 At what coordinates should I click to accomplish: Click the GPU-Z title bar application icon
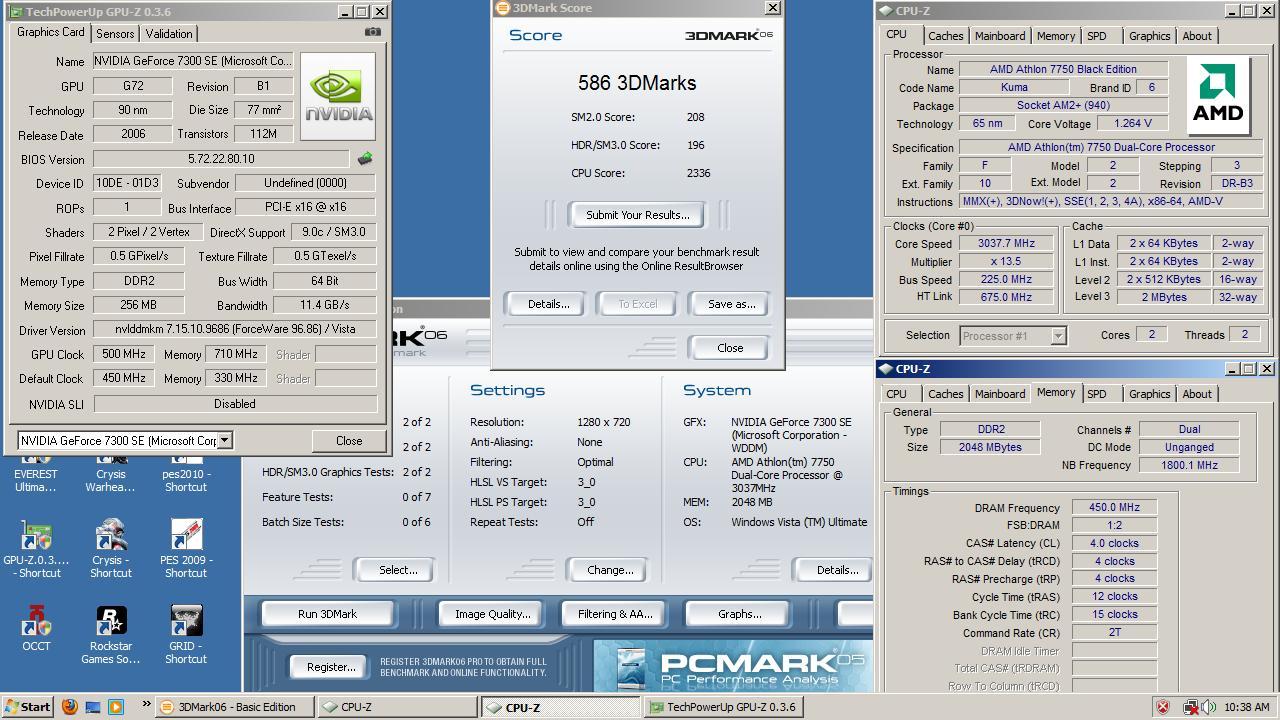click(15, 12)
